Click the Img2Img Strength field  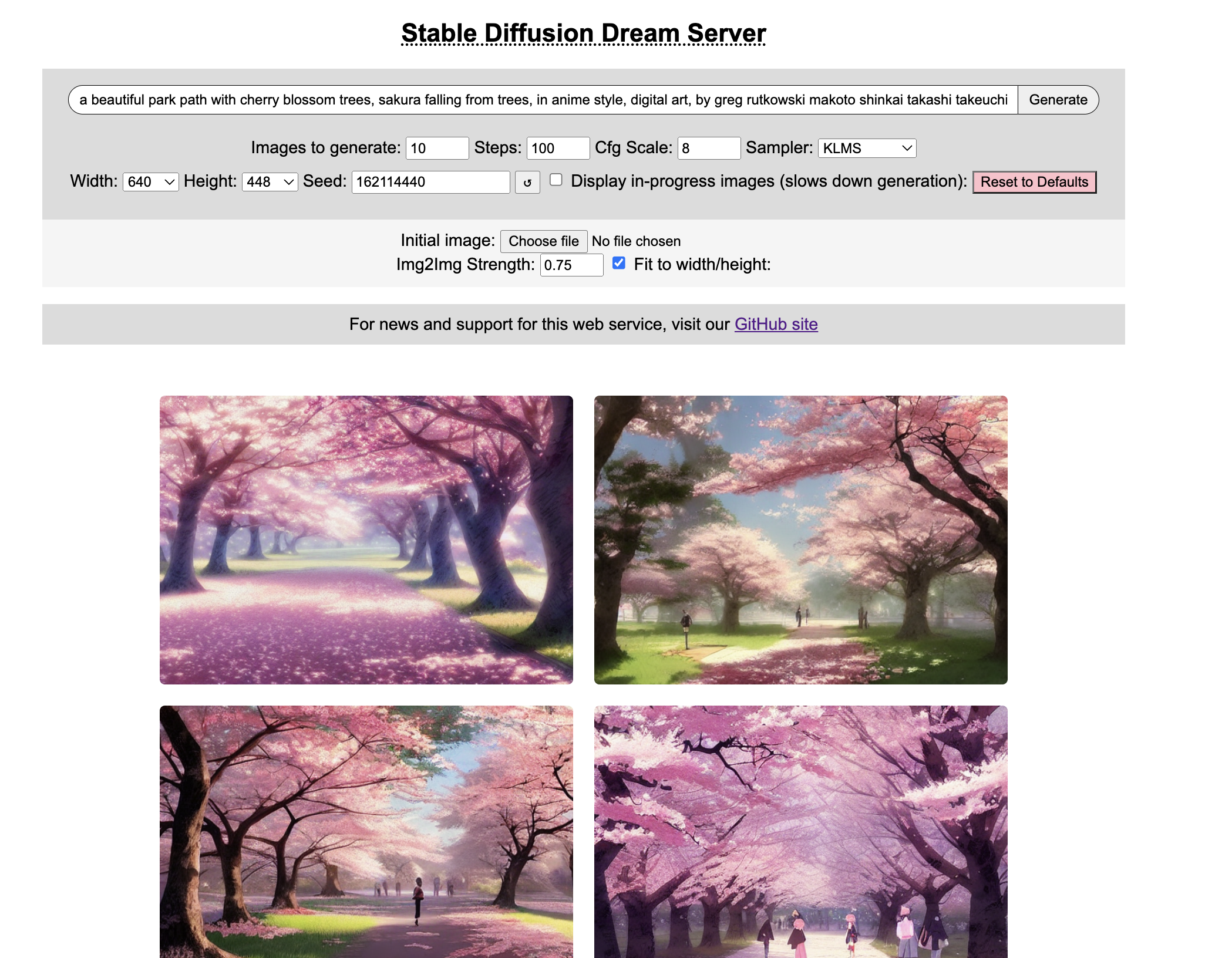click(571, 265)
